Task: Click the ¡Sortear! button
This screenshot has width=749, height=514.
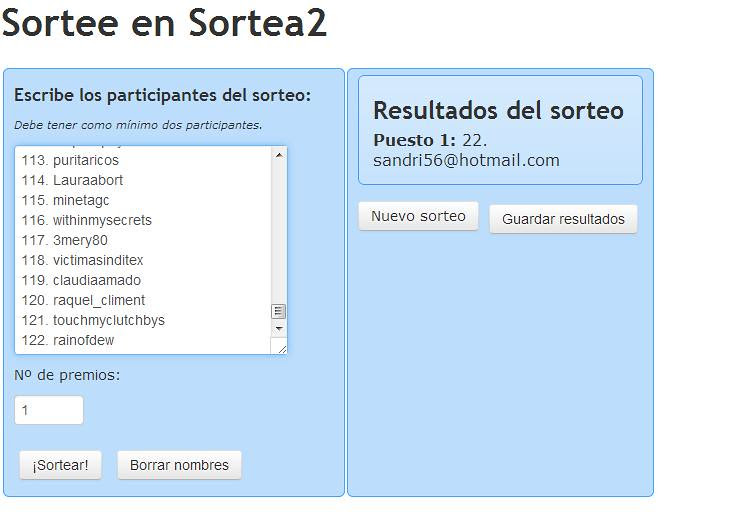Action: pyautogui.click(x=60, y=465)
